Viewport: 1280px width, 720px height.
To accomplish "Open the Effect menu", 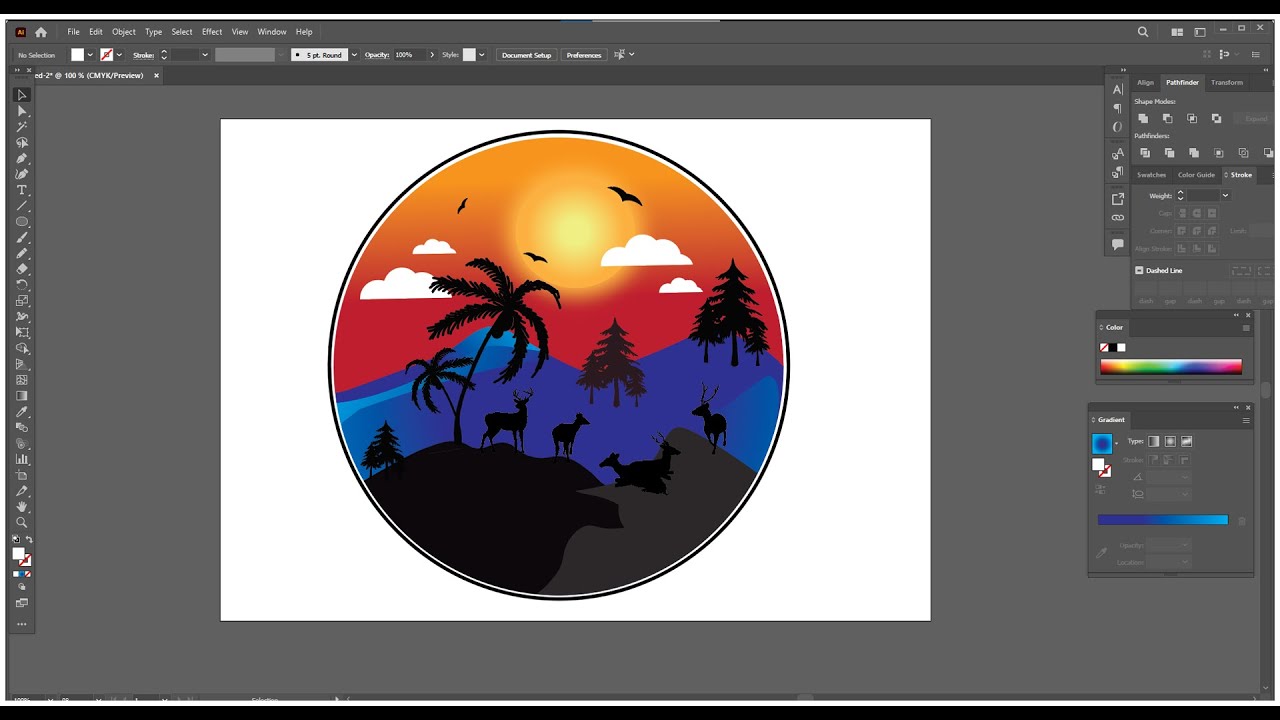I will click(212, 32).
